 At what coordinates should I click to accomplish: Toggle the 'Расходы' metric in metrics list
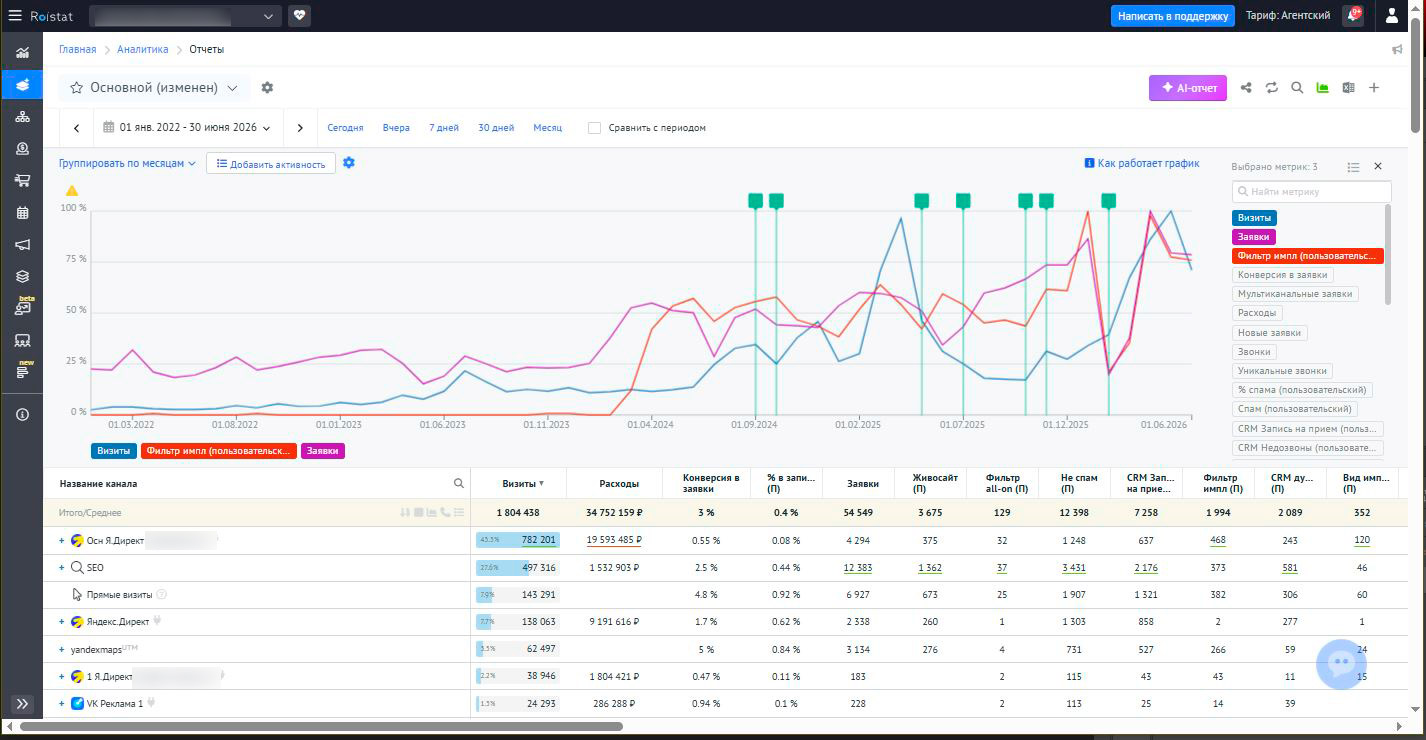coord(1257,313)
